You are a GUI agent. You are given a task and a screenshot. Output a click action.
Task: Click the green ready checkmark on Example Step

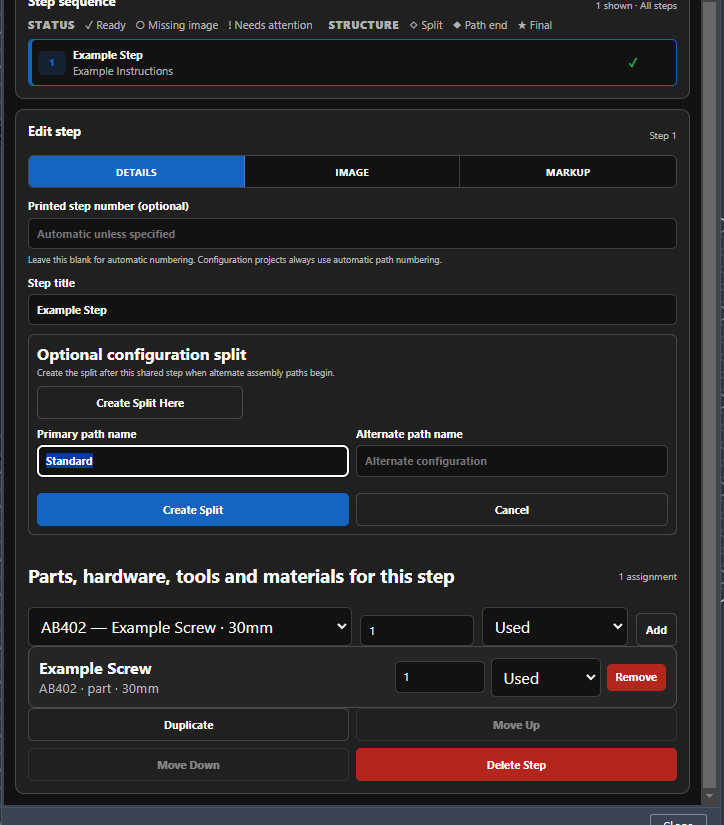633,63
